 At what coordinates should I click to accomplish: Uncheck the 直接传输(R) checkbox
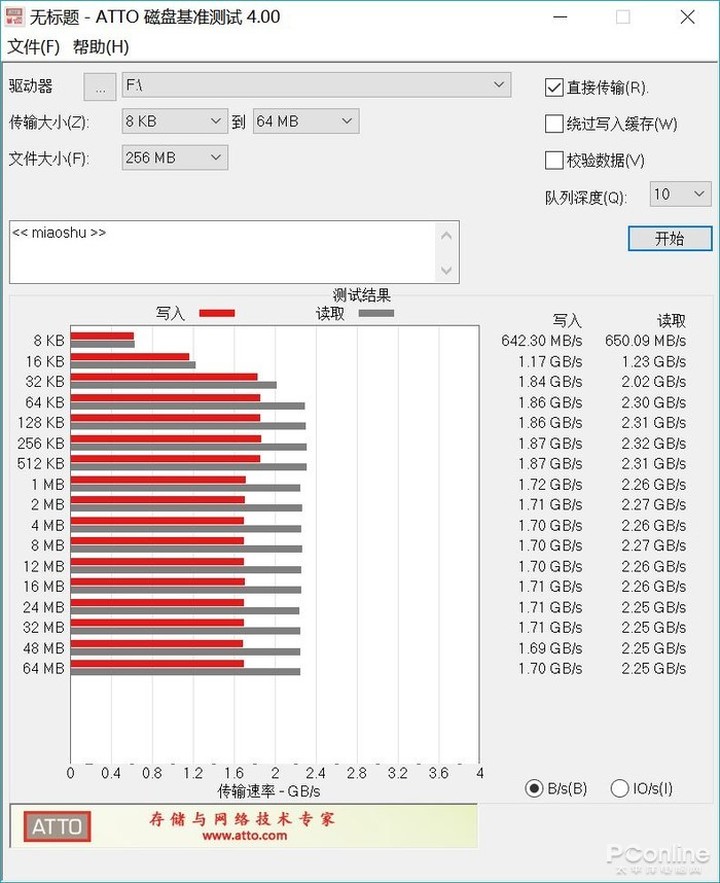(x=554, y=88)
